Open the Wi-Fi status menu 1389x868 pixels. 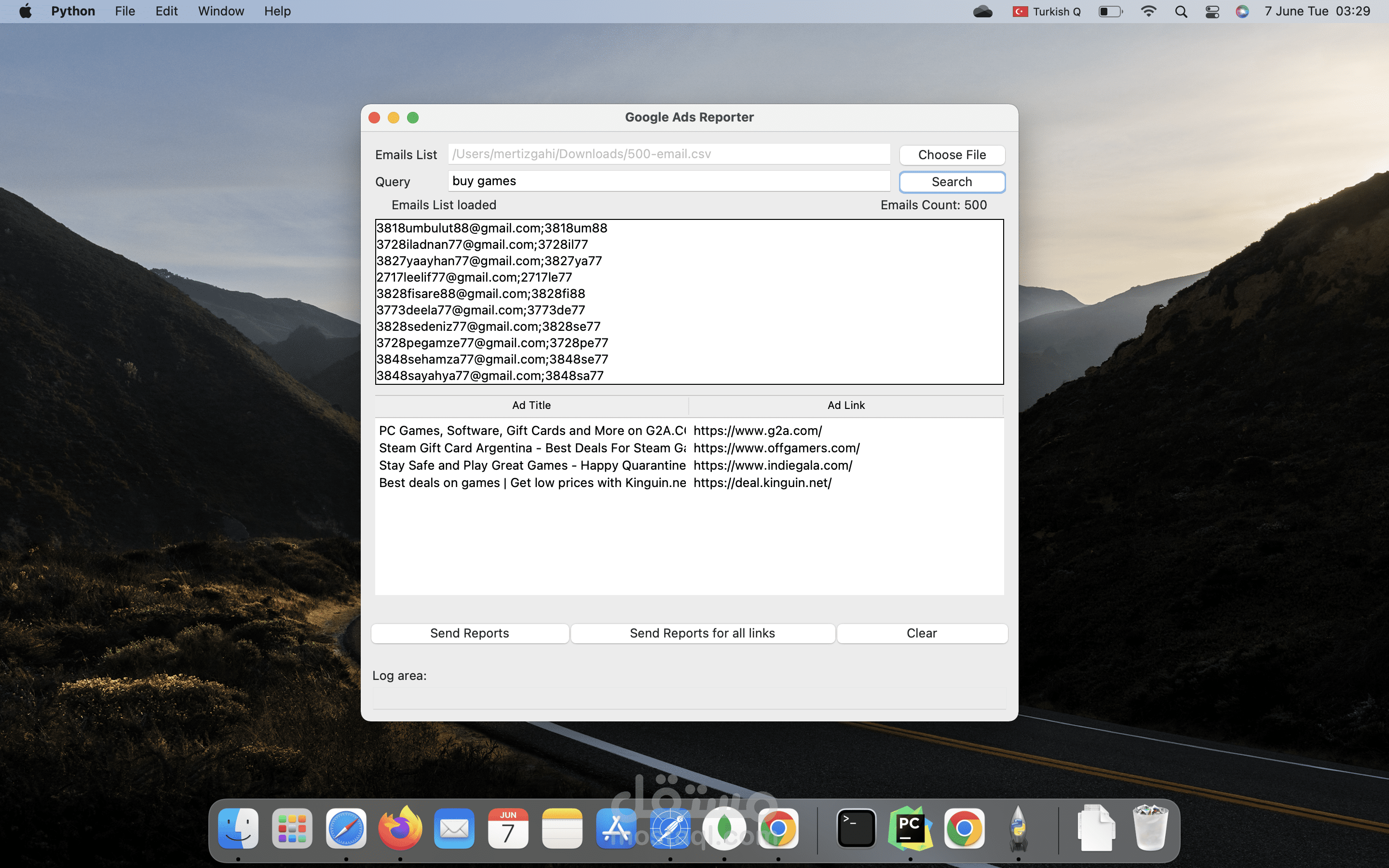[x=1148, y=12]
